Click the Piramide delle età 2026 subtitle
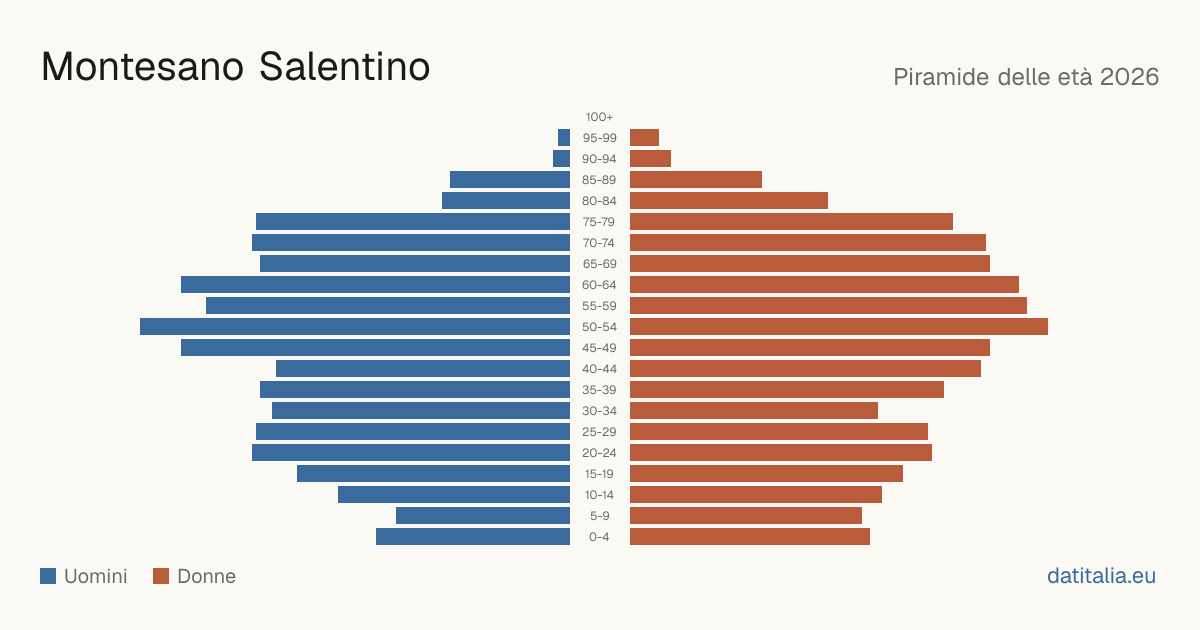 pyautogui.click(x=1026, y=77)
